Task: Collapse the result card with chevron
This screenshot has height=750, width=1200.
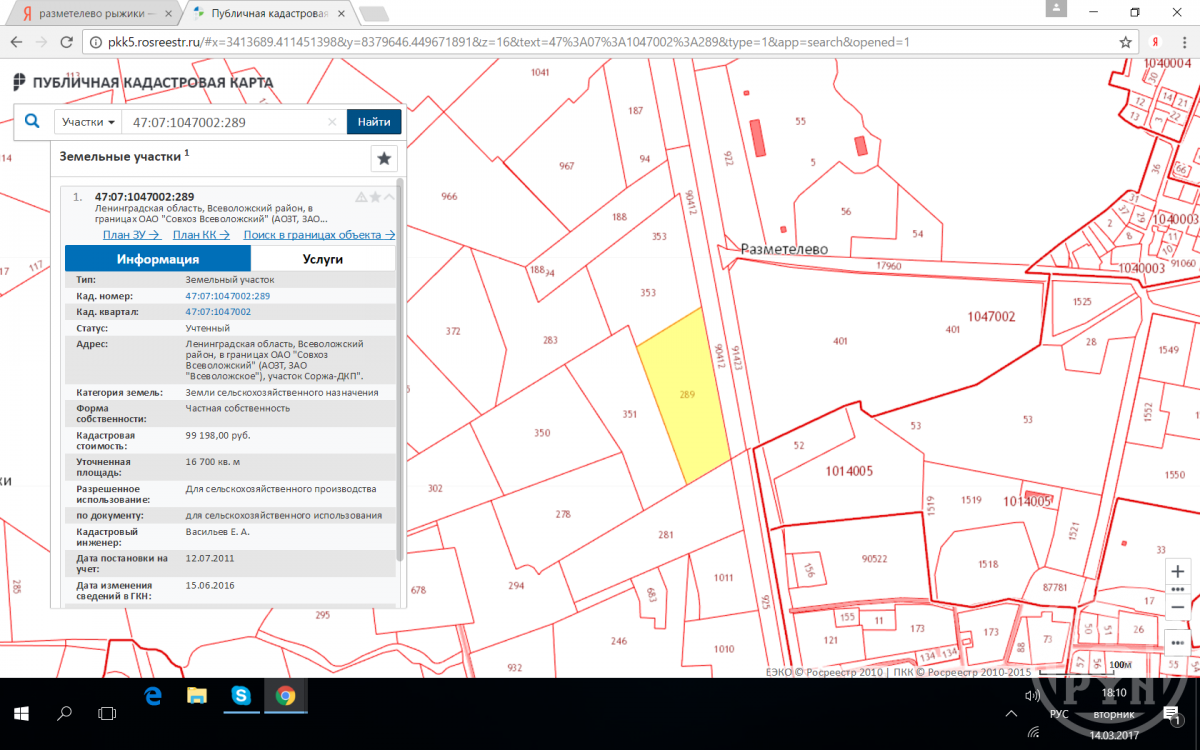Action: coord(389,197)
